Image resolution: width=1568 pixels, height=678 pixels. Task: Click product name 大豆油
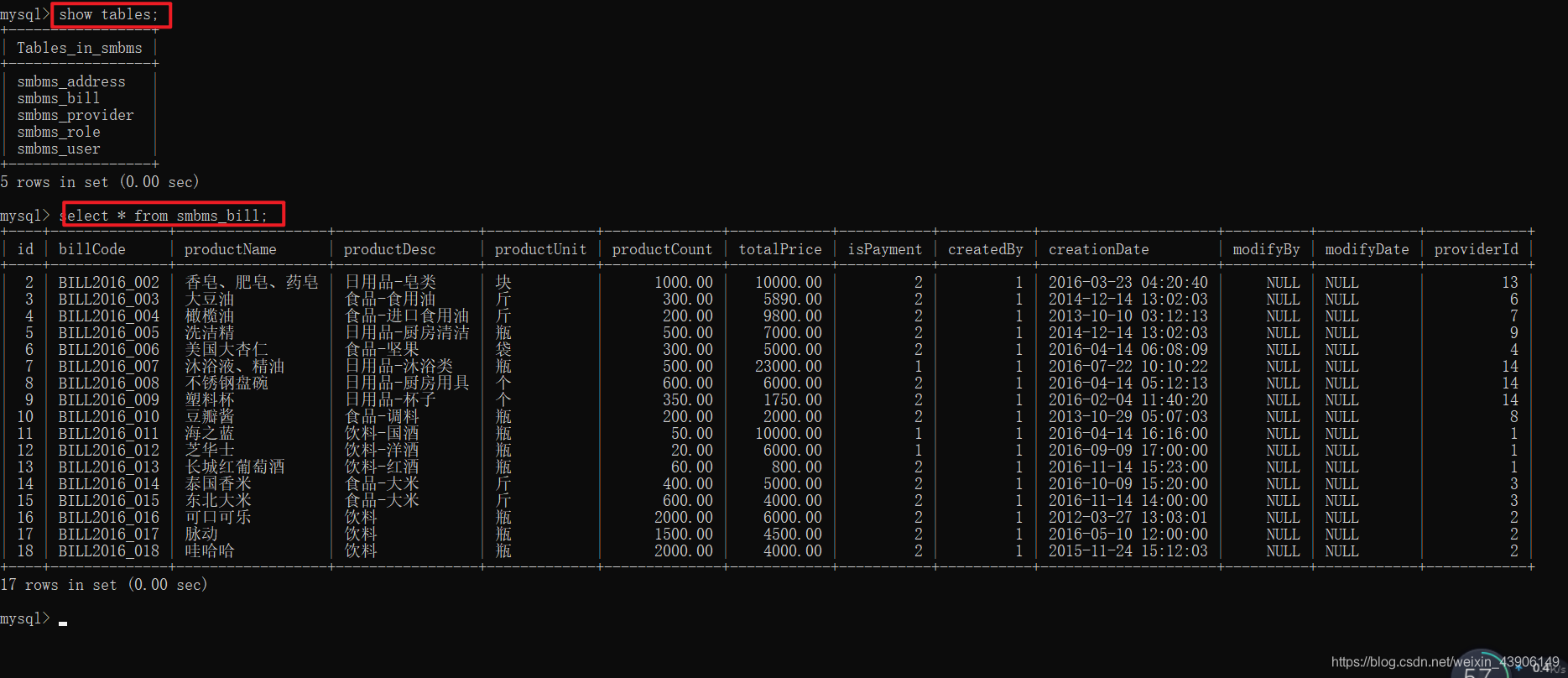[x=210, y=300]
